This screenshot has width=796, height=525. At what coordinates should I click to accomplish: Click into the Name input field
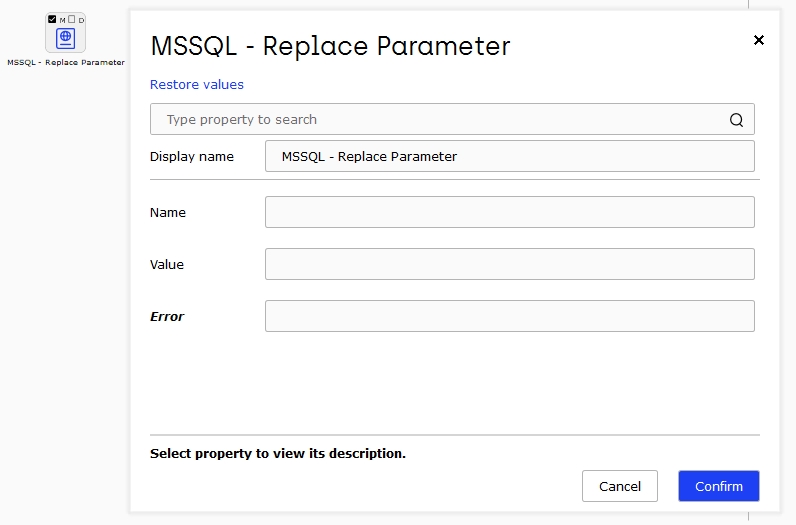point(510,212)
